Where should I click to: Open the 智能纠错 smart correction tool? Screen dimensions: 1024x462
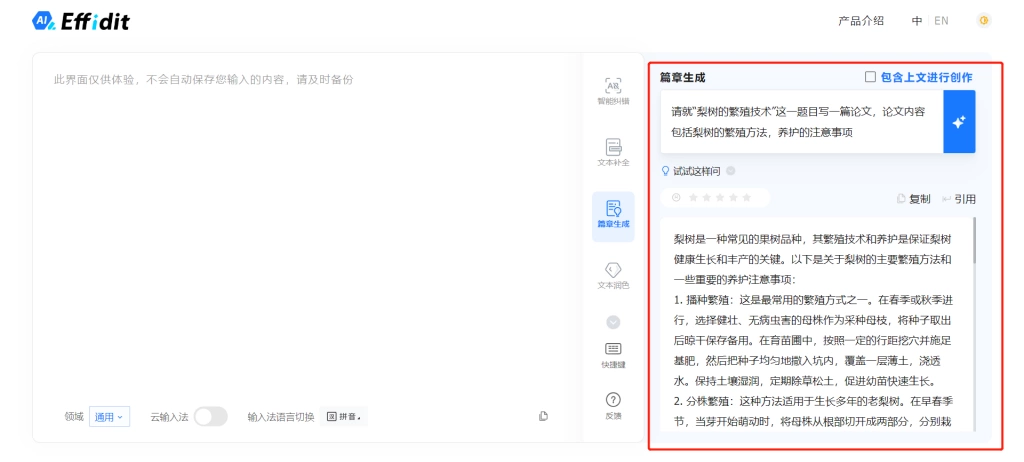(613, 92)
